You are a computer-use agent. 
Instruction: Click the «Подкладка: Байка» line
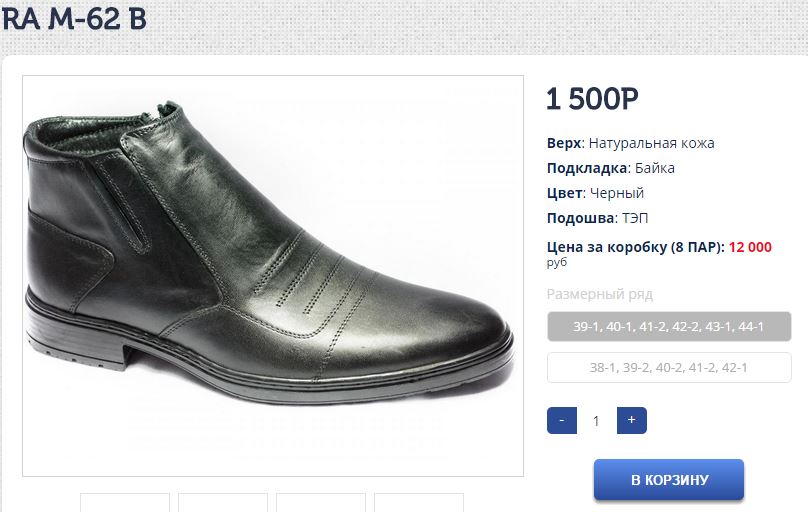[610, 168]
